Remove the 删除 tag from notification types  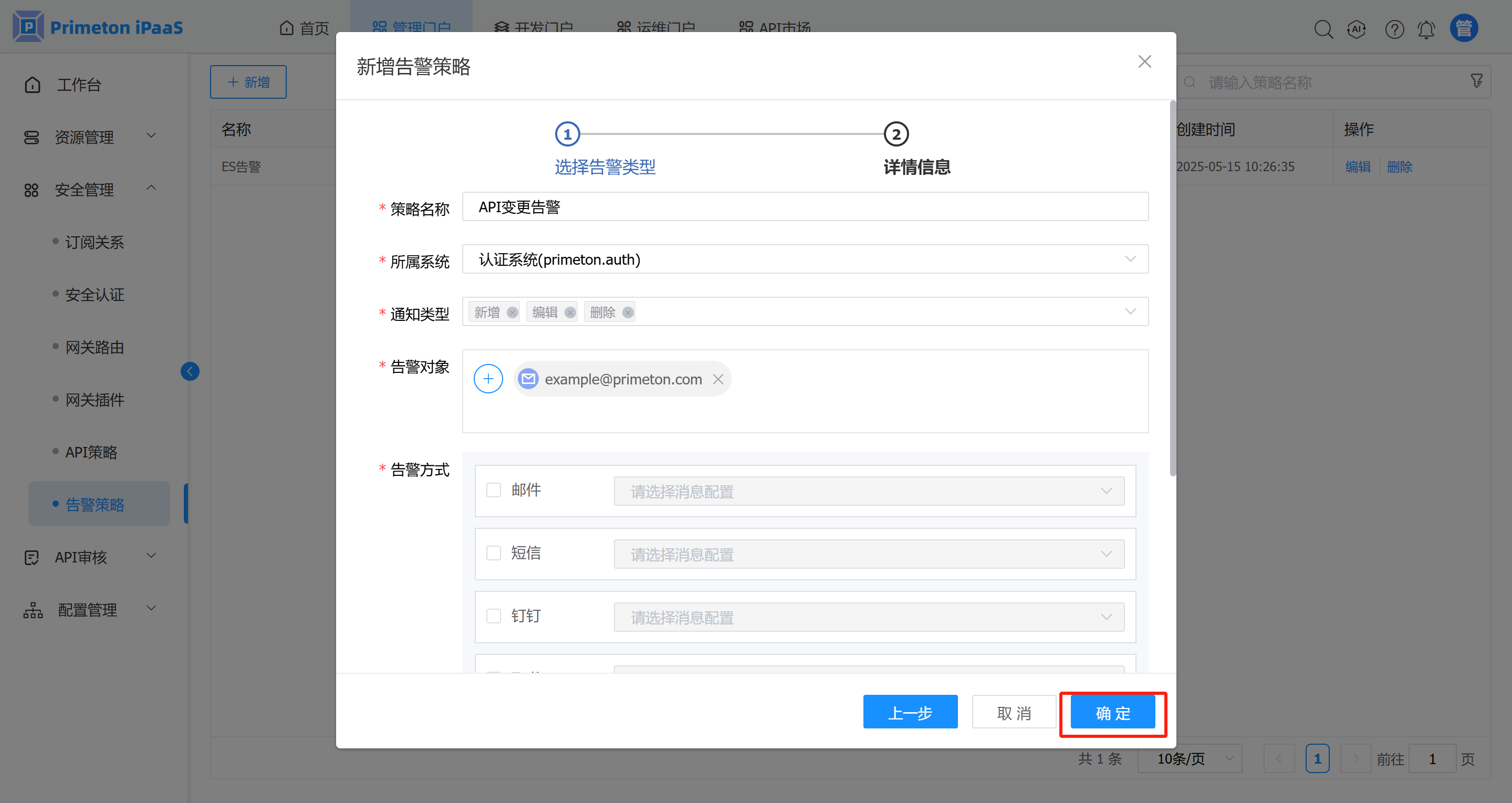click(628, 312)
